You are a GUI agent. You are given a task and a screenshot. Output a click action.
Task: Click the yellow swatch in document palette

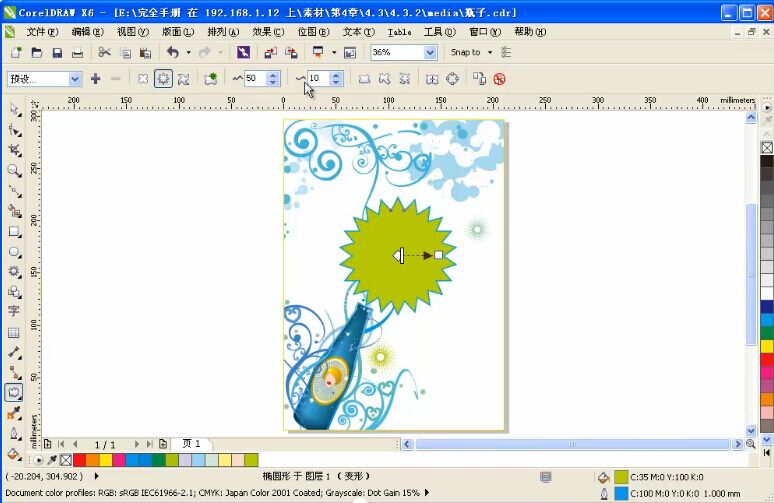pos(106,461)
